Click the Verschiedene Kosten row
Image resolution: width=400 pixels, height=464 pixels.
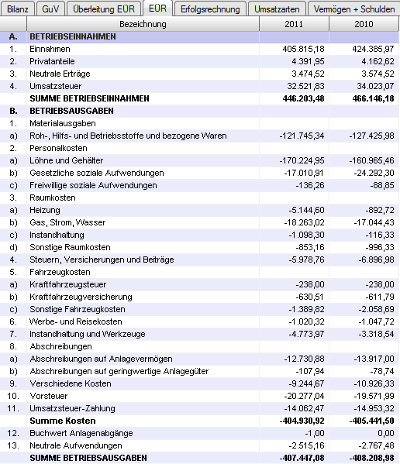click(x=199, y=384)
